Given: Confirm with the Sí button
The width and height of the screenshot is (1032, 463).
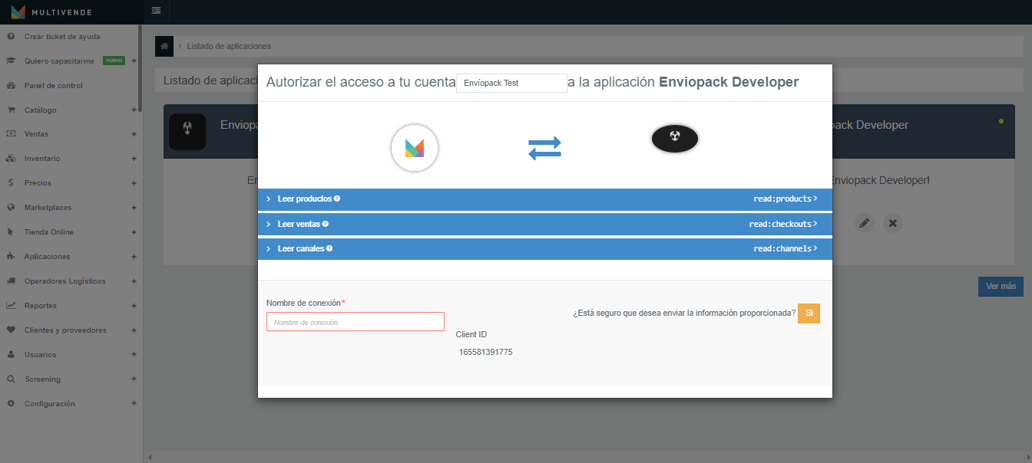Looking at the screenshot, I should [x=809, y=313].
